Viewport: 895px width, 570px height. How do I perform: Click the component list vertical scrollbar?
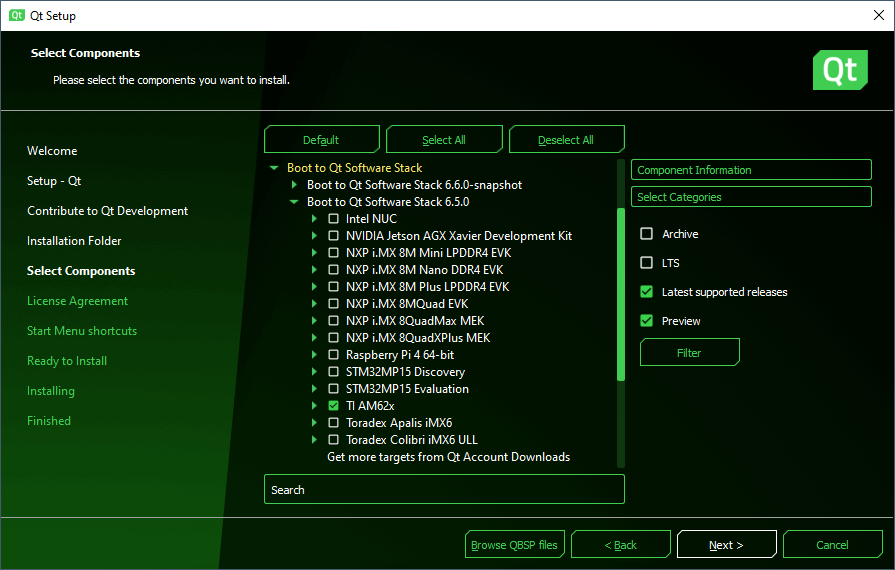[621, 294]
